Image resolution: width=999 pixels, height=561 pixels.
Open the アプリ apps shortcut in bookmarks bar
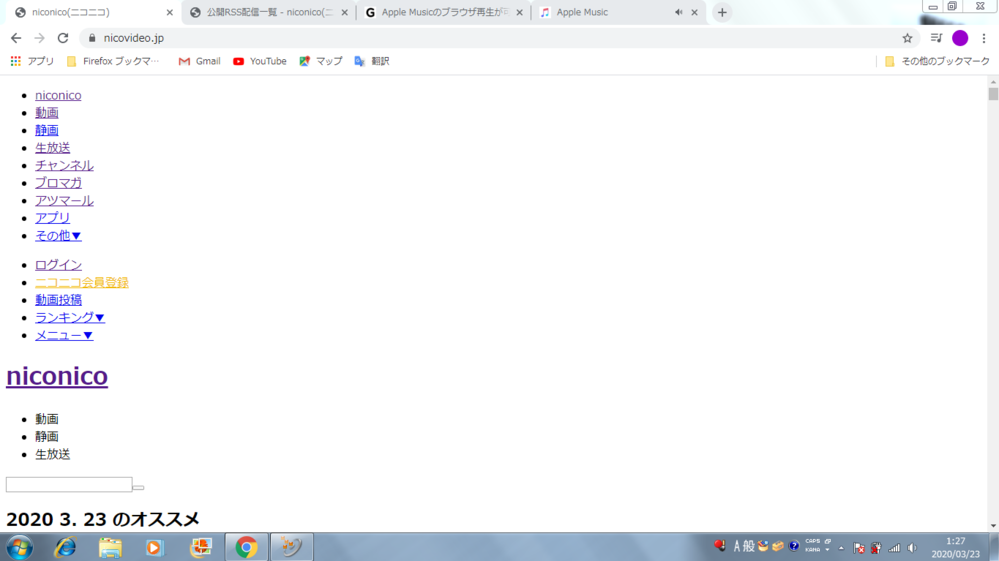pyautogui.click(x=32, y=61)
